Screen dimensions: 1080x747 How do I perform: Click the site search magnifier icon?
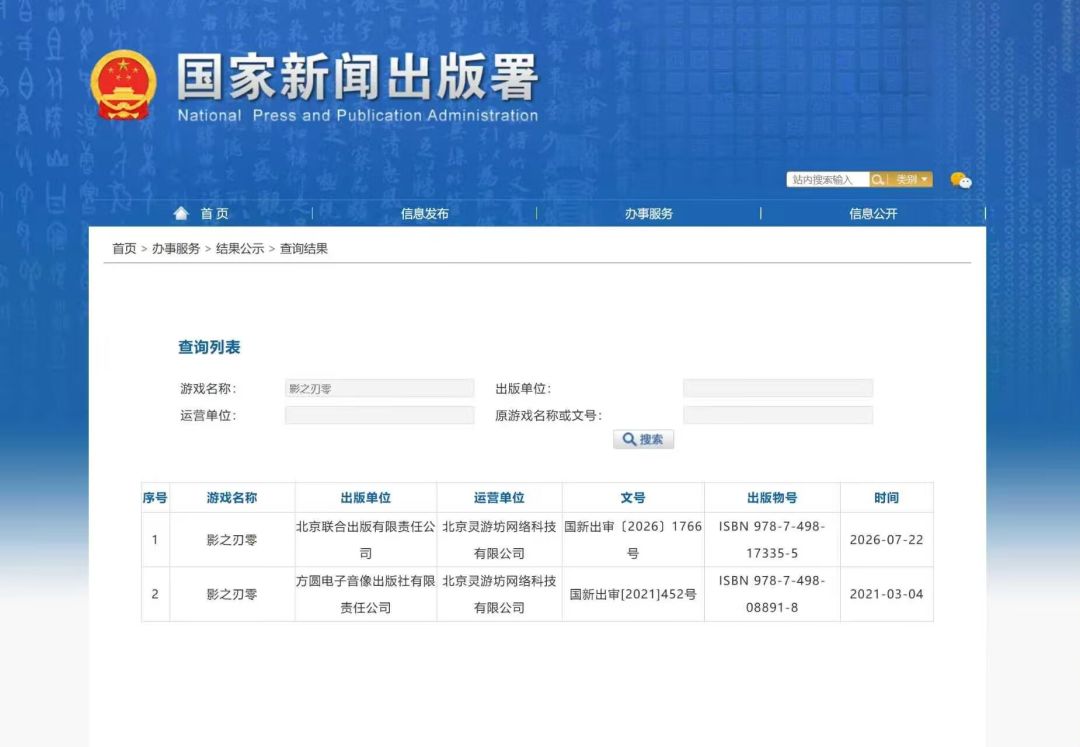coord(877,180)
